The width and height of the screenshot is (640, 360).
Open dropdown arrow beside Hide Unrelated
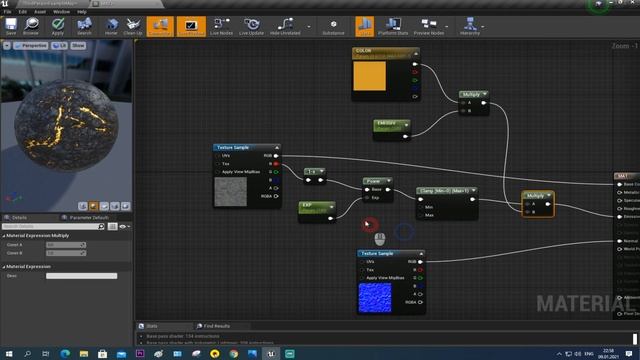coord(309,27)
